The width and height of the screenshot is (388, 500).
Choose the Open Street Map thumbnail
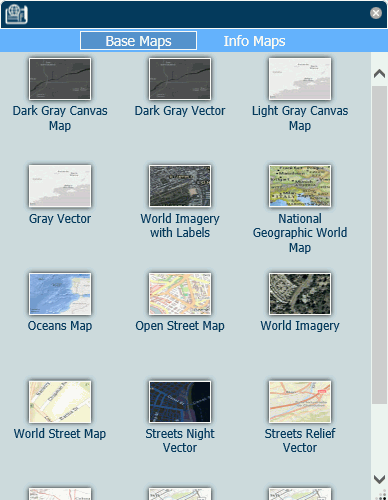click(x=180, y=294)
